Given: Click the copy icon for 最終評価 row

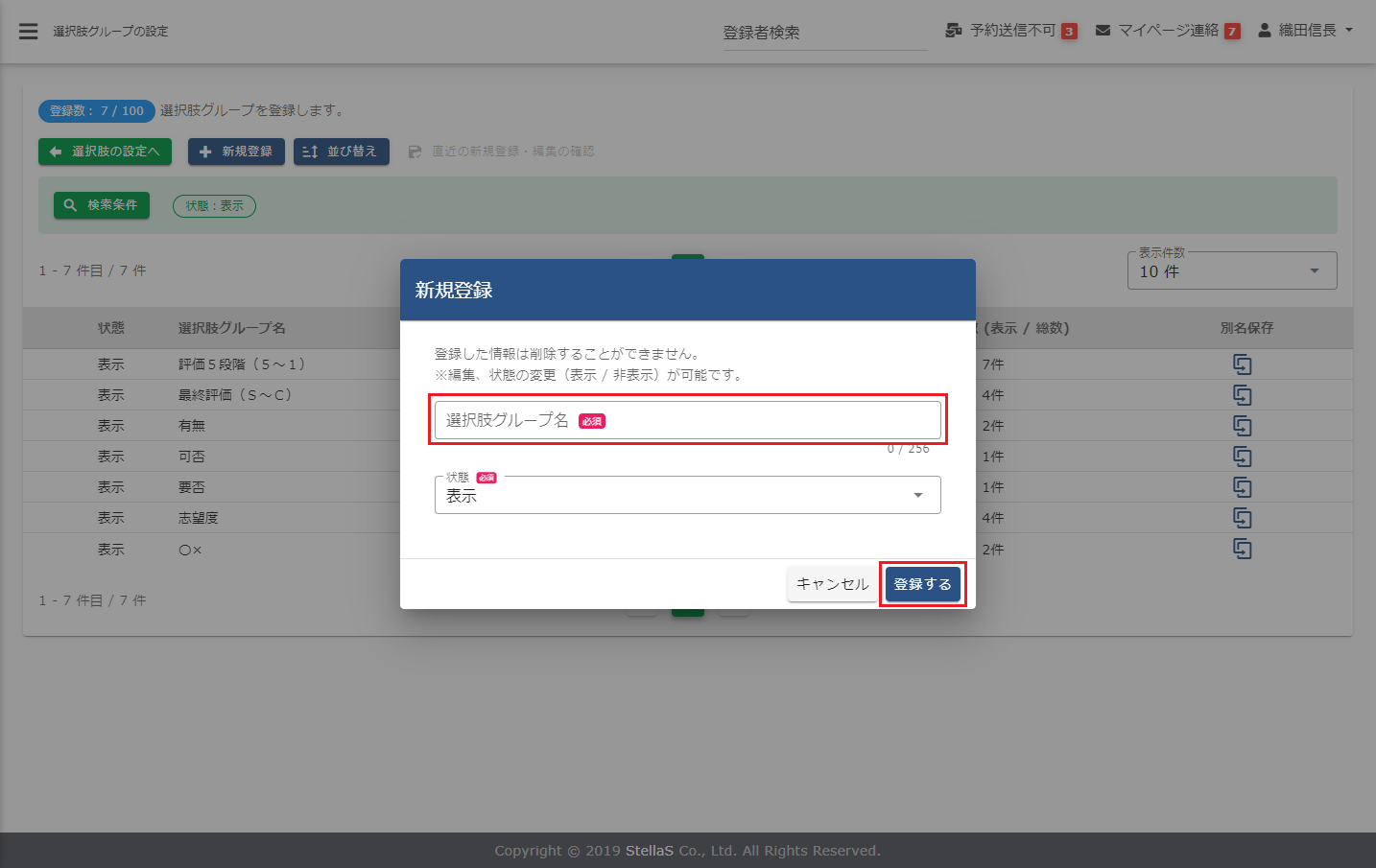Looking at the screenshot, I should pos(1242,395).
